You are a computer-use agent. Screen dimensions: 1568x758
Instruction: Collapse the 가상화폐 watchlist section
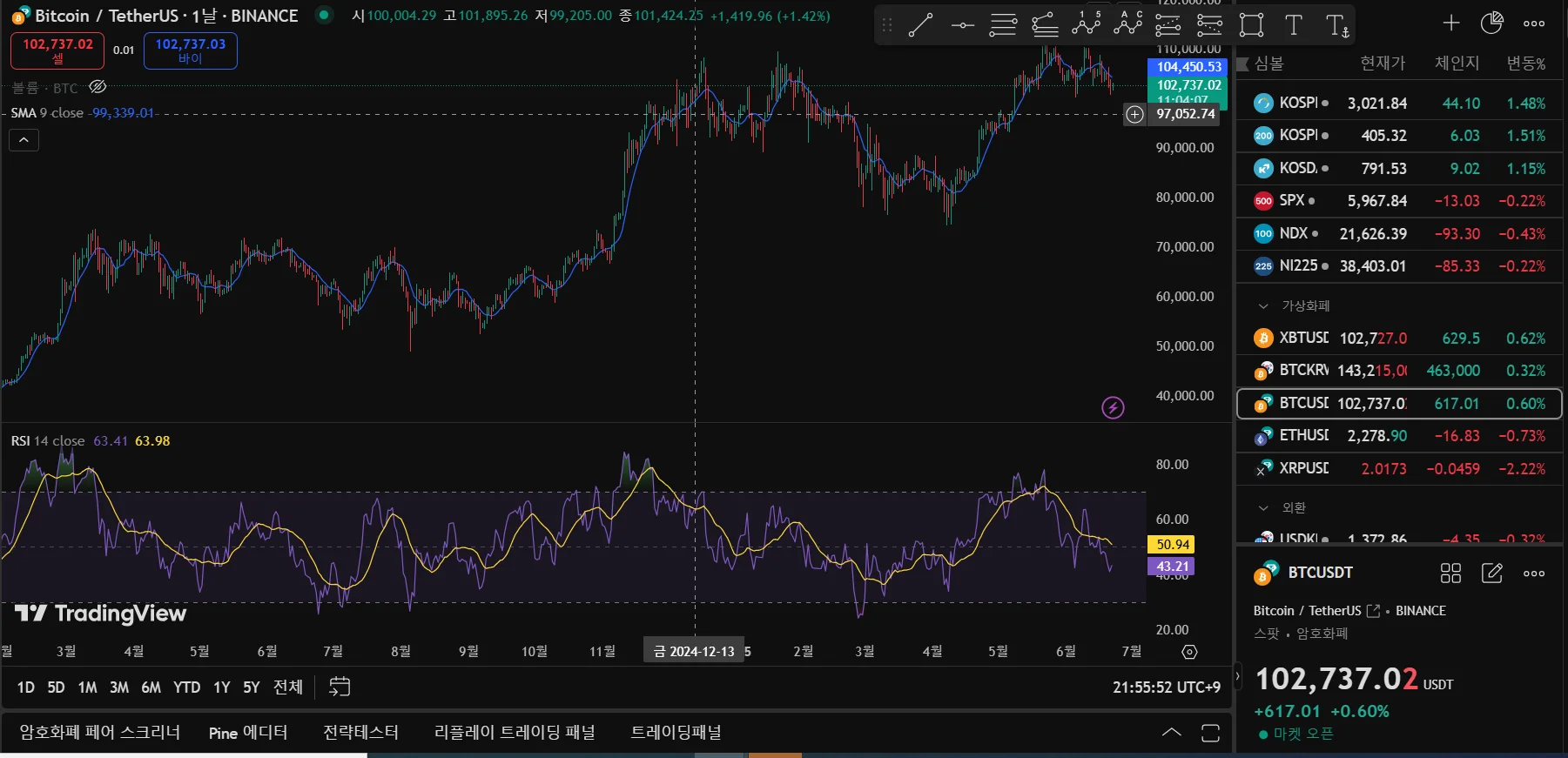(1263, 306)
